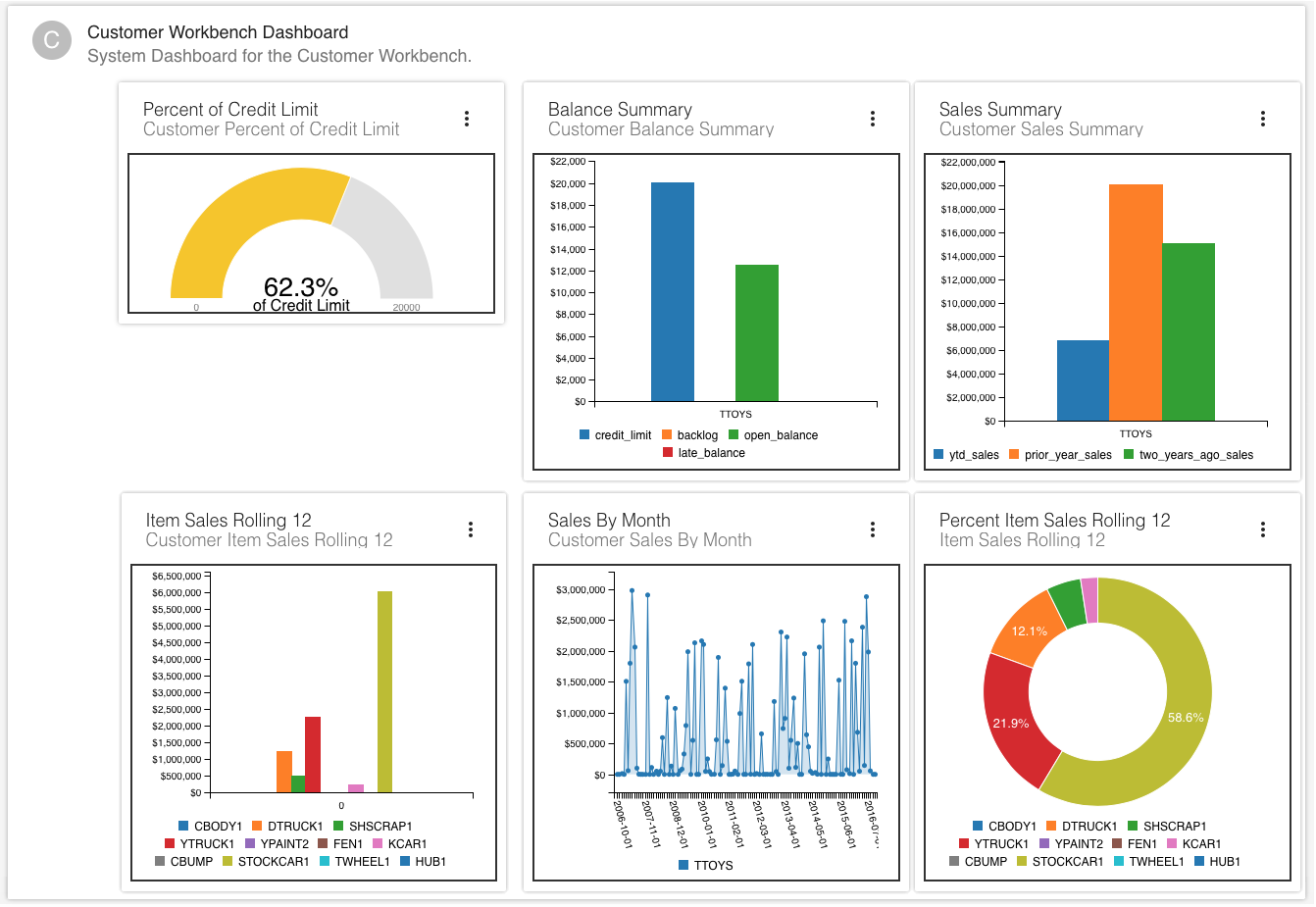Click the orange backlog color swatch
1316x907 pixels.
click(667, 434)
